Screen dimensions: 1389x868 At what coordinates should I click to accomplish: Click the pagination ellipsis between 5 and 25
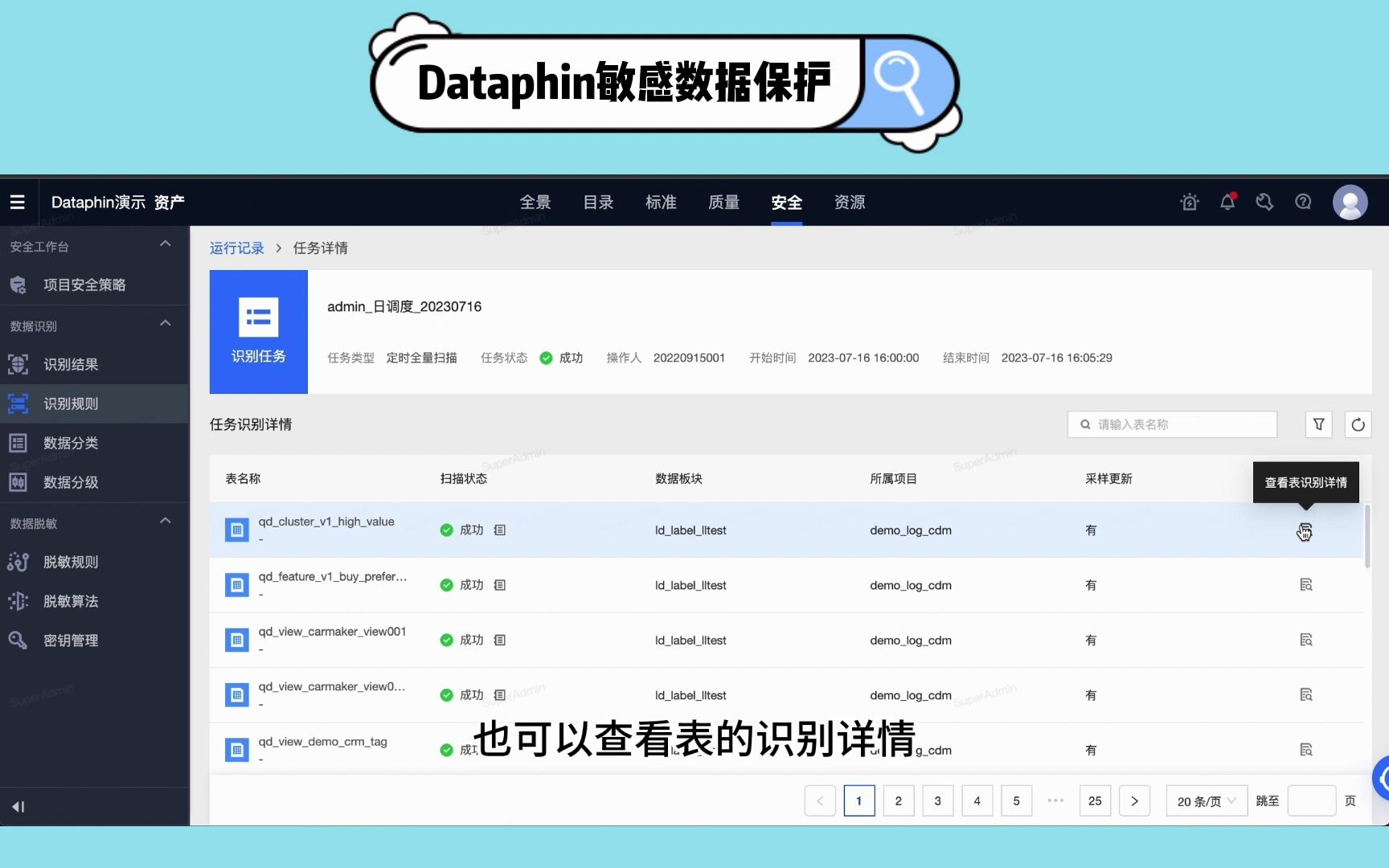[x=1056, y=801]
